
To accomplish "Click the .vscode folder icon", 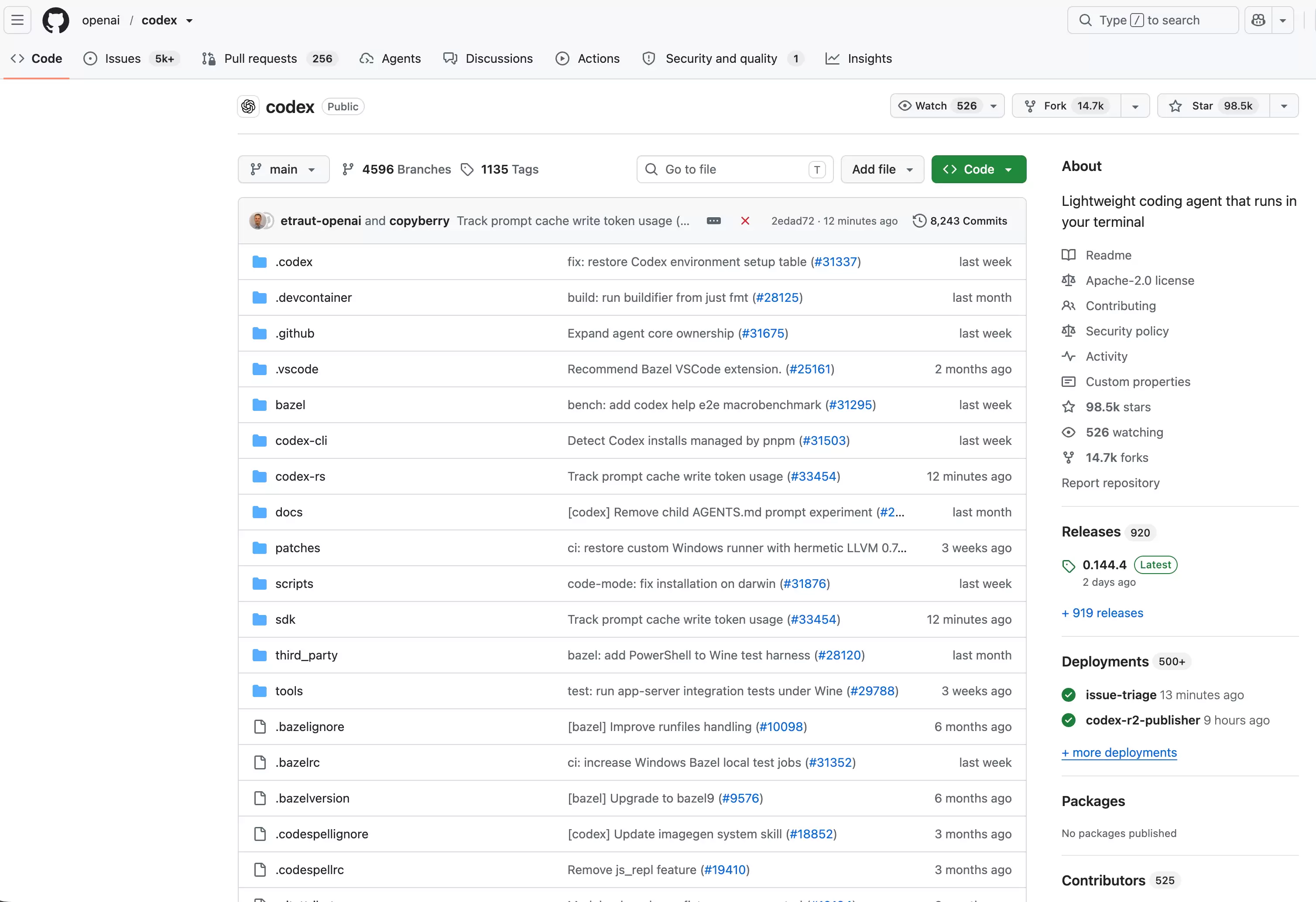I will [259, 369].
